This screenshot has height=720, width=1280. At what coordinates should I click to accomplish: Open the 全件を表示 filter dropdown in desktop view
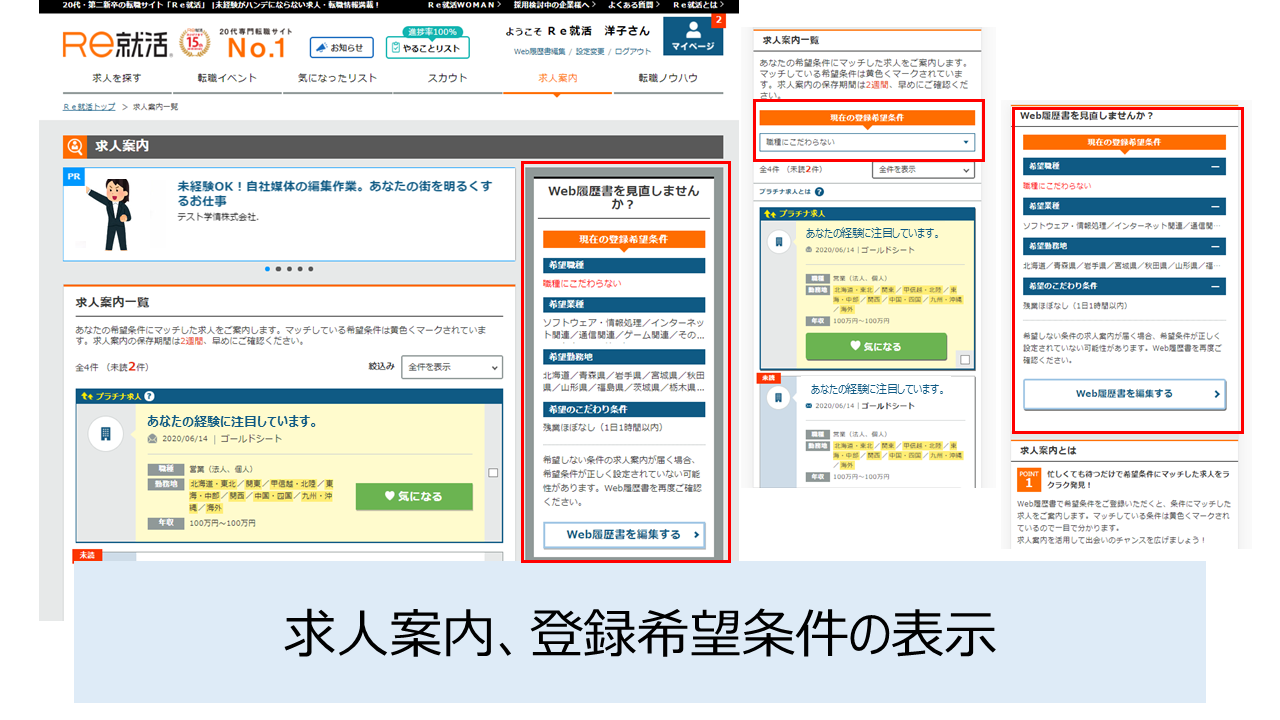click(451, 367)
